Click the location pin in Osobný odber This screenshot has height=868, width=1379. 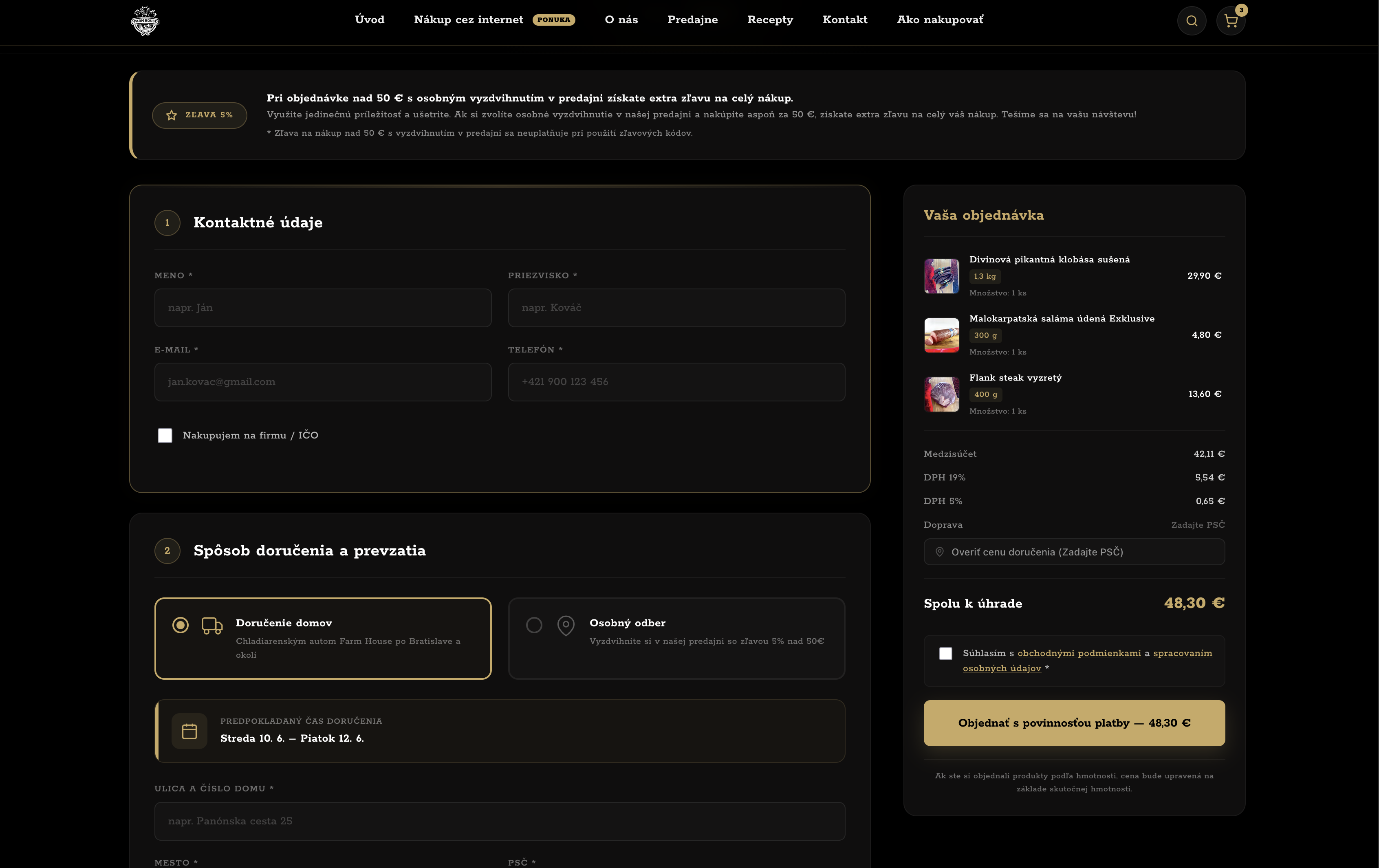(x=566, y=625)
